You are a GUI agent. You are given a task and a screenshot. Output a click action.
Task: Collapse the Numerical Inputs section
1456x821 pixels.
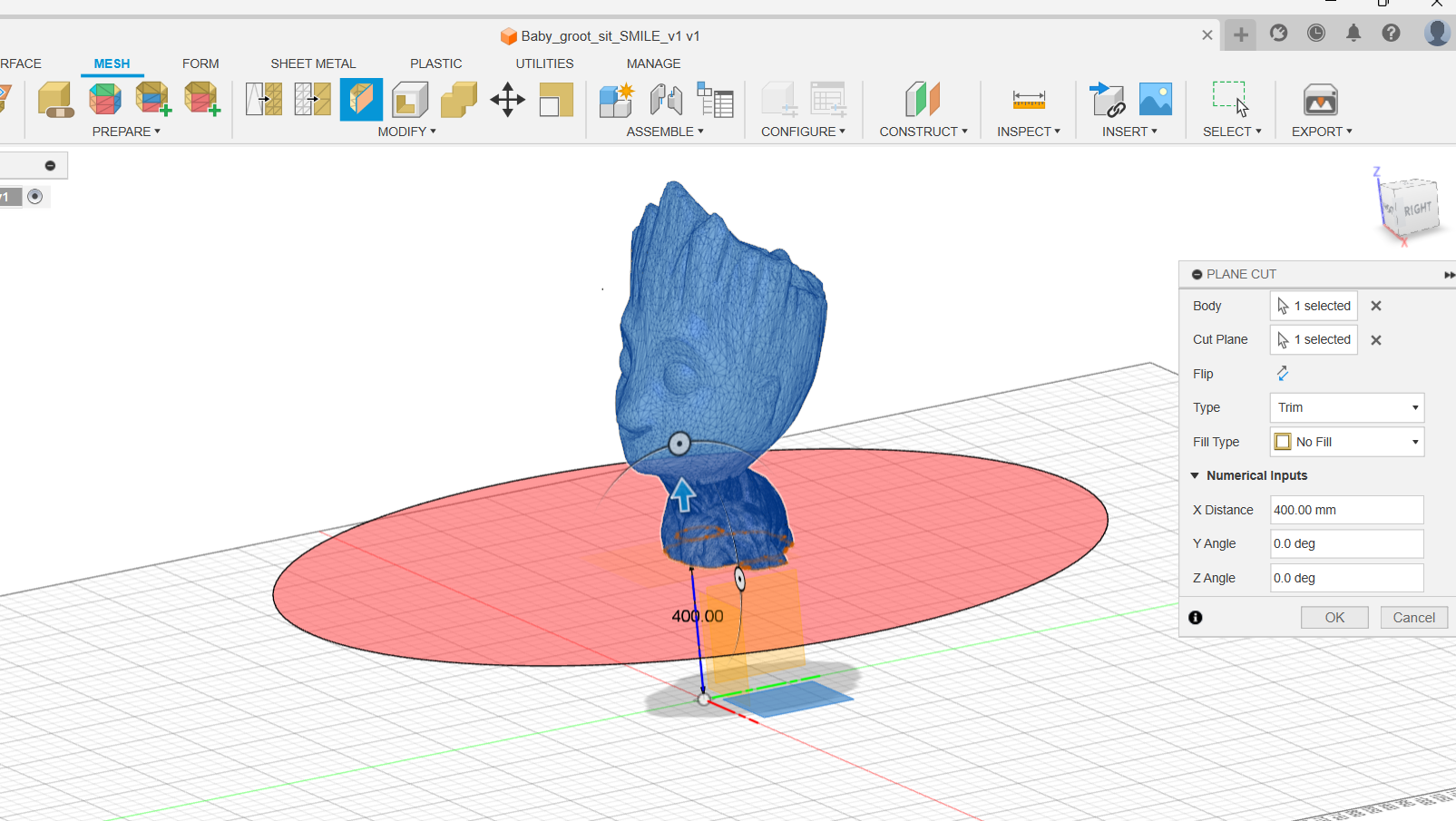pyautogui.click(x=1195, y=475)
